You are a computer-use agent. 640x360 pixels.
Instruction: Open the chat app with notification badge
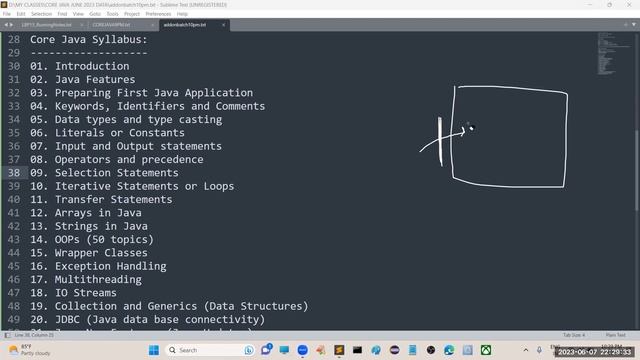tap(266, 350)
